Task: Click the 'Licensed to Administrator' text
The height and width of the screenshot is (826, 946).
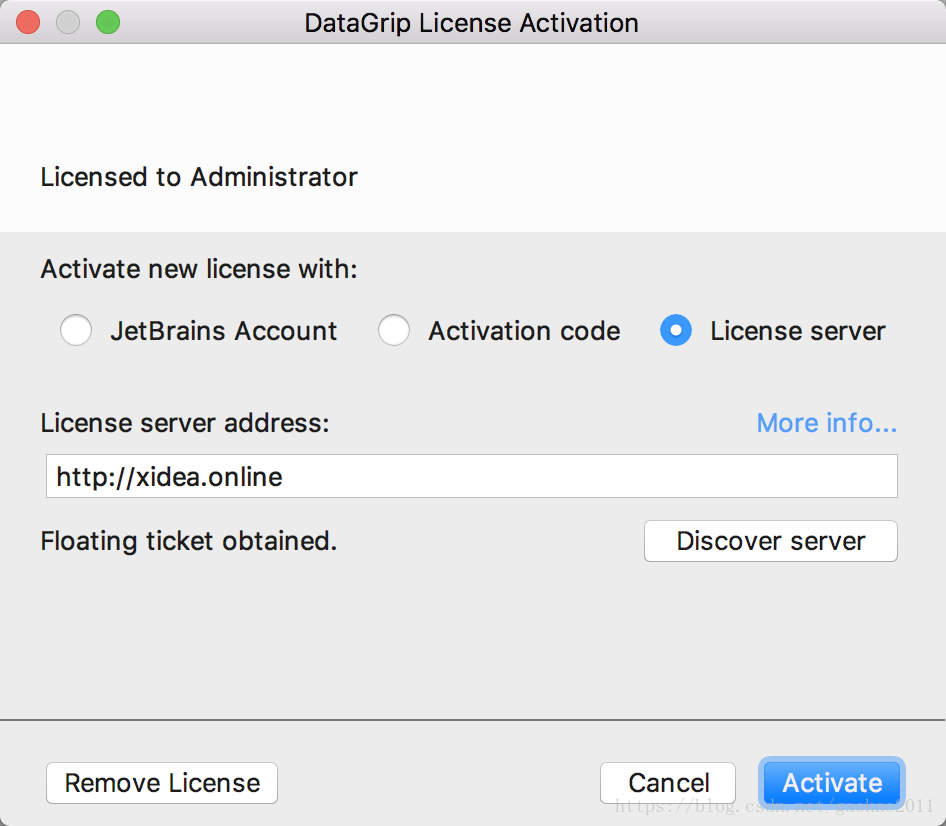Action: tap(199, 177)
